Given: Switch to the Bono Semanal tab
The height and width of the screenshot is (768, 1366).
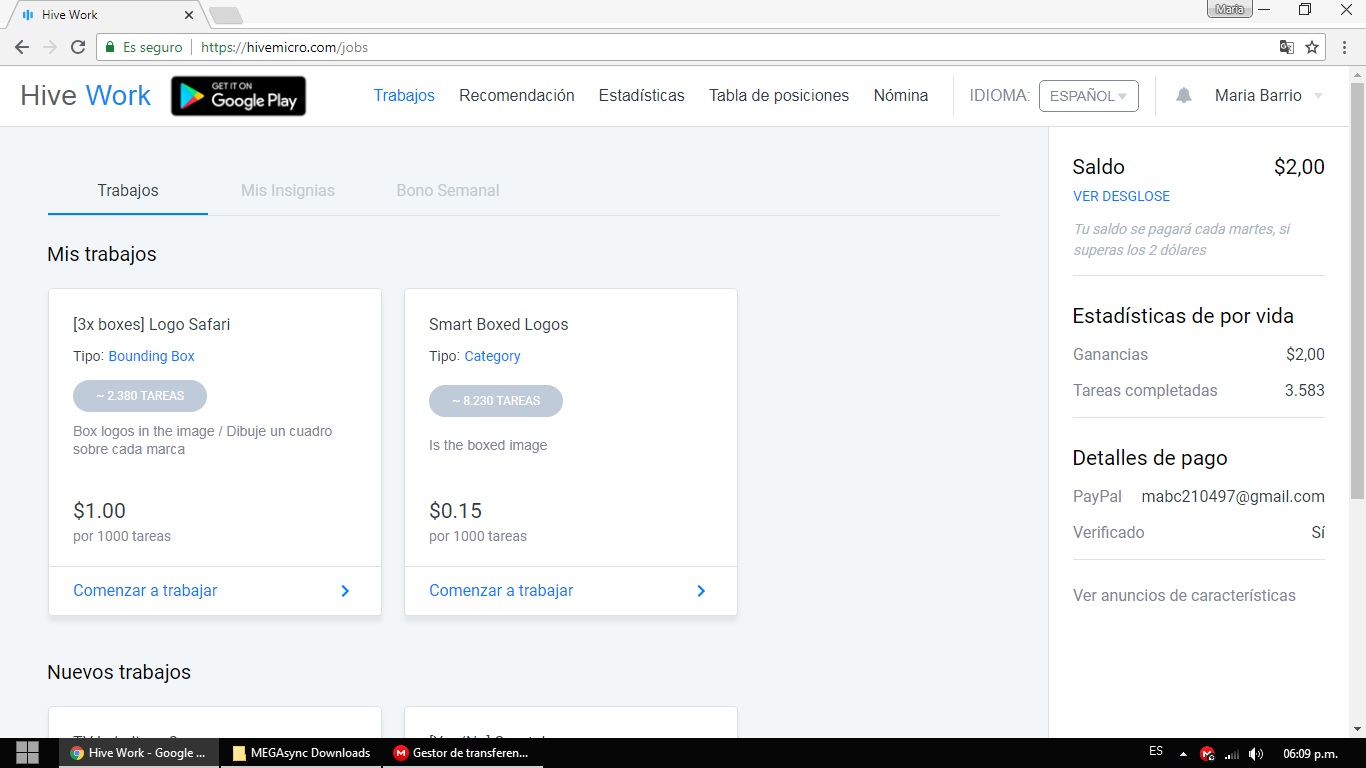Looking at the screenshot, I should (448, 190).
